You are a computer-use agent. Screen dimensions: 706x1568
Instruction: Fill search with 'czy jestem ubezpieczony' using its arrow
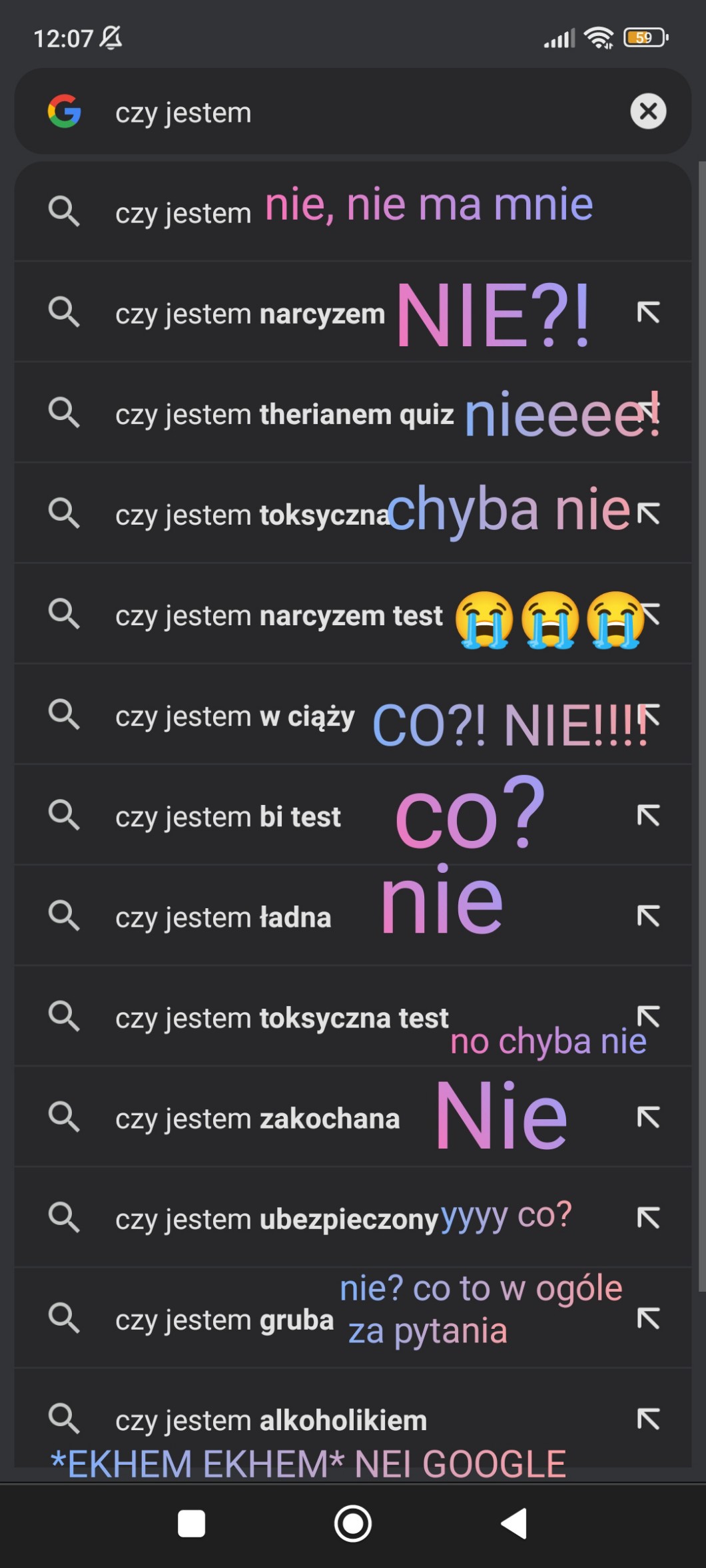[x=648, y=1218]
